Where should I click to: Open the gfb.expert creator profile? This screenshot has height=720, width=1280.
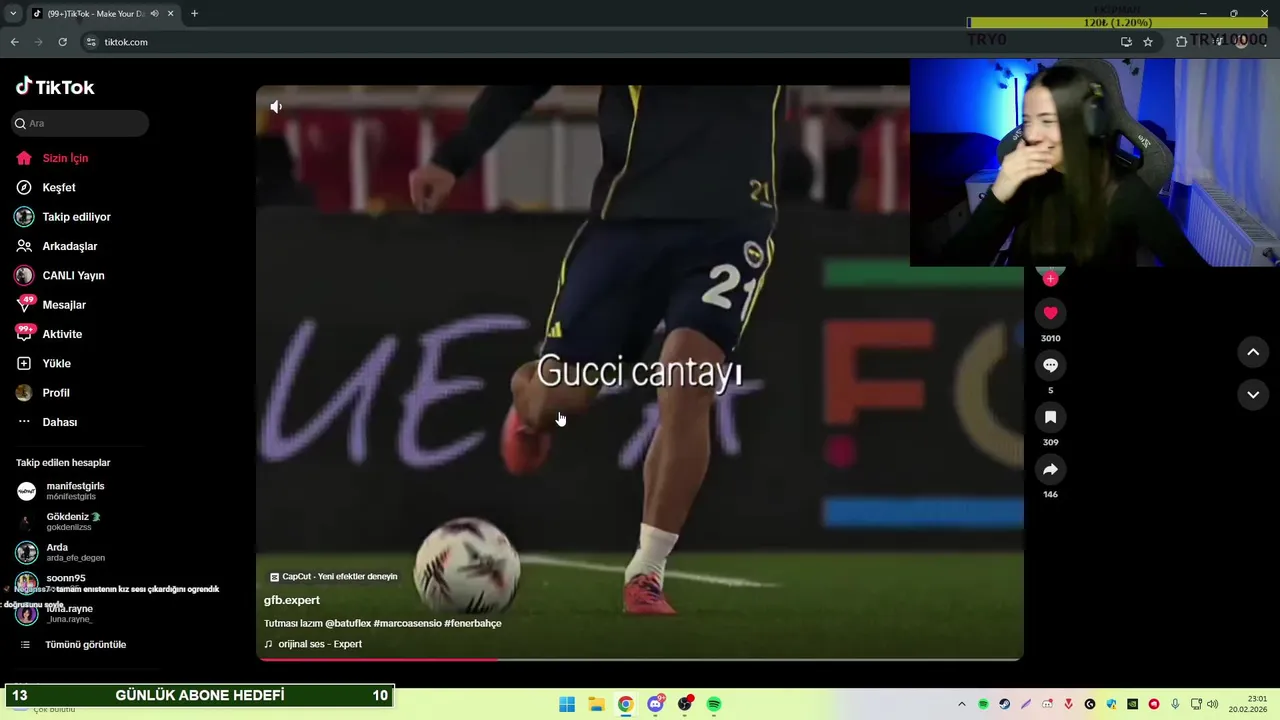pos(292,600)
